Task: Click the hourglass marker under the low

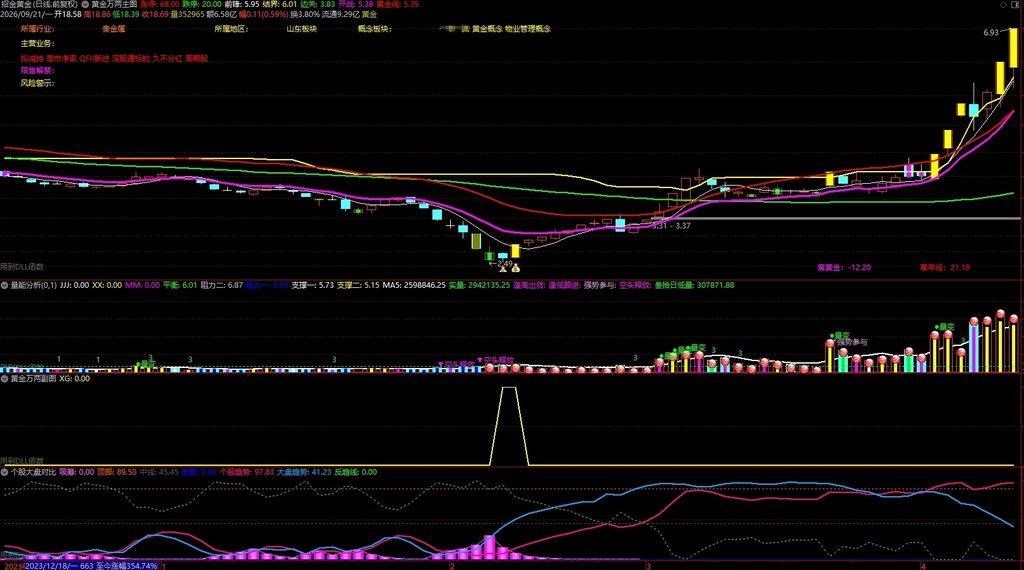Action: point(503,268)
